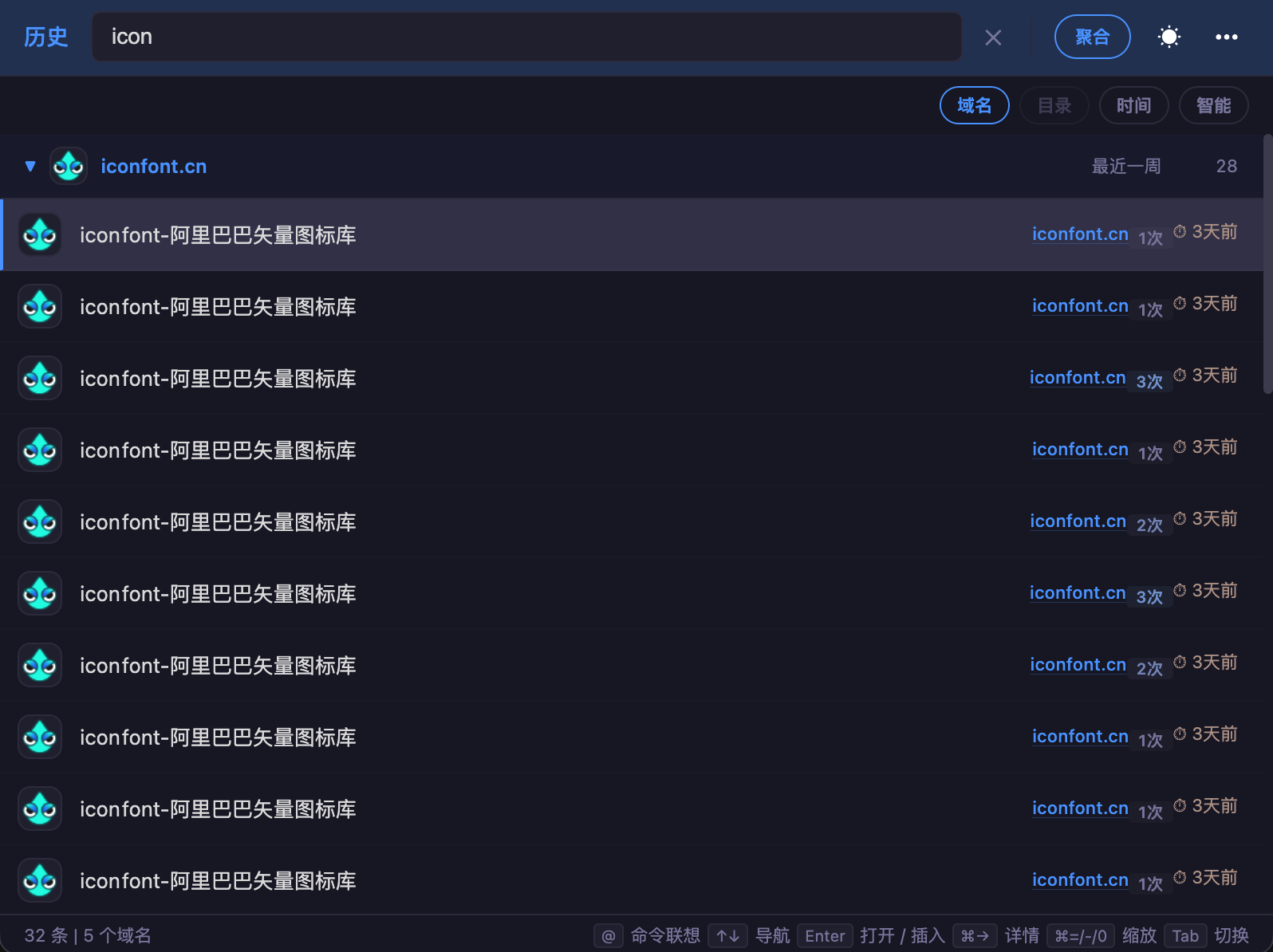The width and height of the screenshot is (1273, 952).
Task: Click the up/down arrows navigation key hint
Action: pyautogui.click(x=727, y=935)
